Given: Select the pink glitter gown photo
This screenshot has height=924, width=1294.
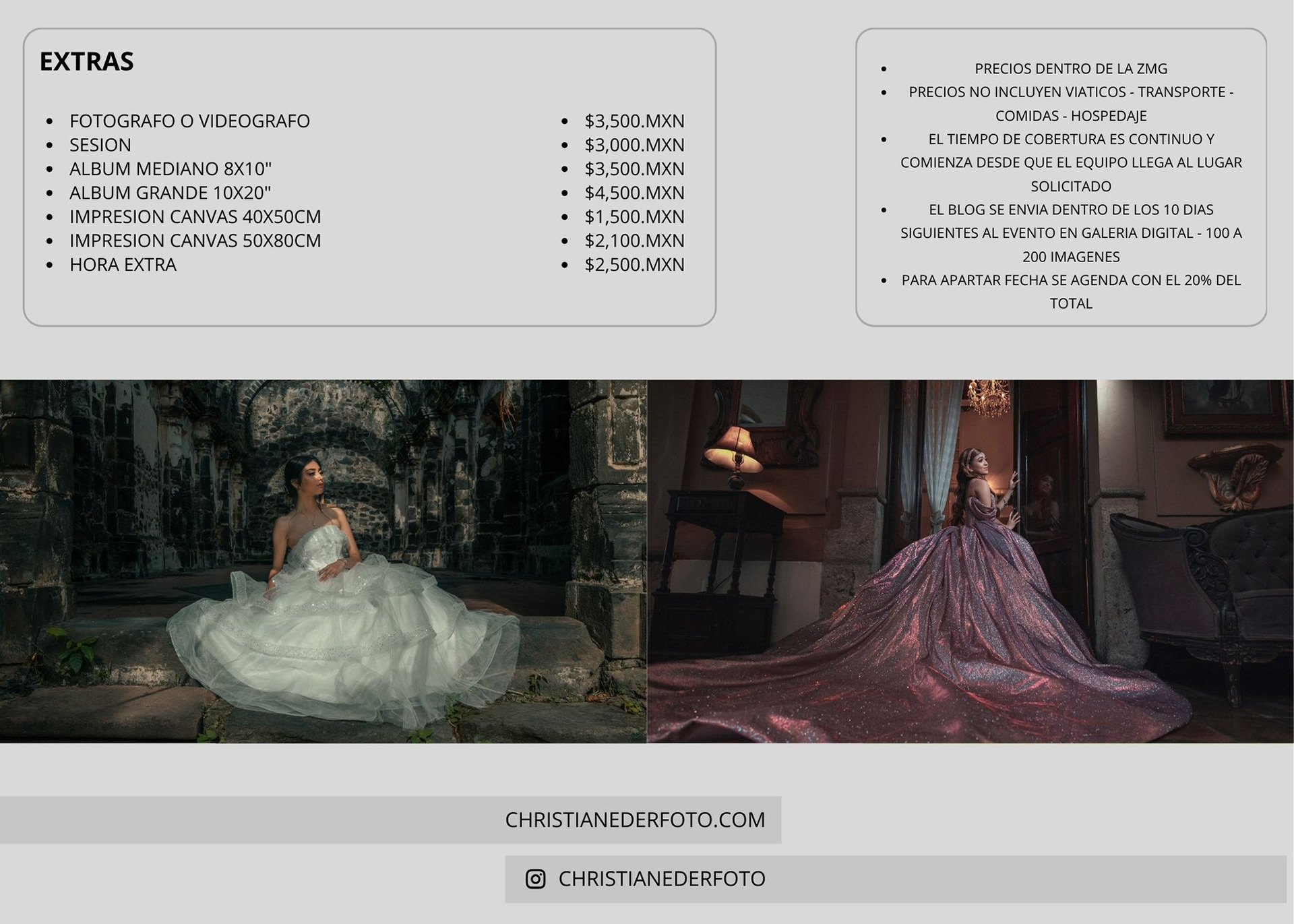Looking at the screenshot, I should pyautogui.click(x=970, y=561).
